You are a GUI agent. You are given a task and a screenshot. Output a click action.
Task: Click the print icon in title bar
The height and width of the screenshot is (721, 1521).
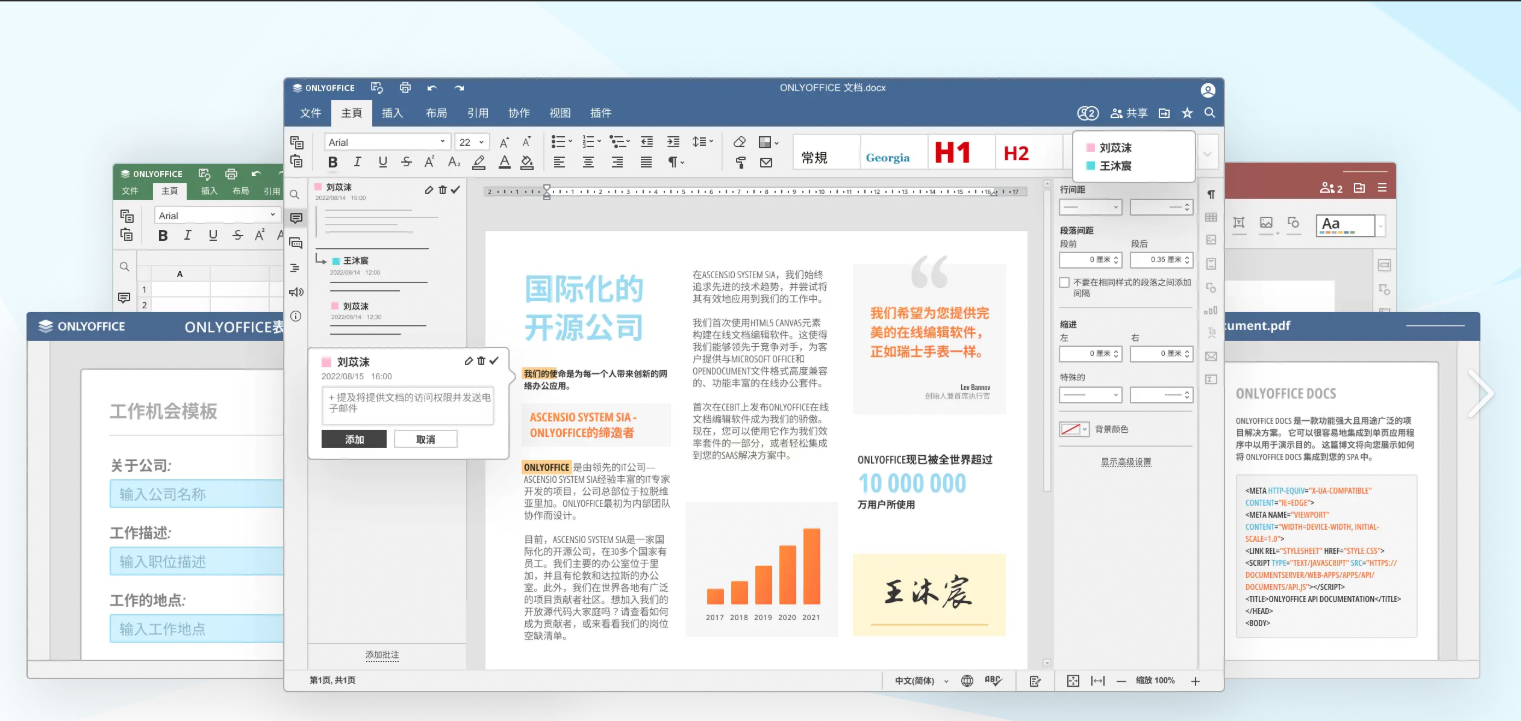click(405, 88)
